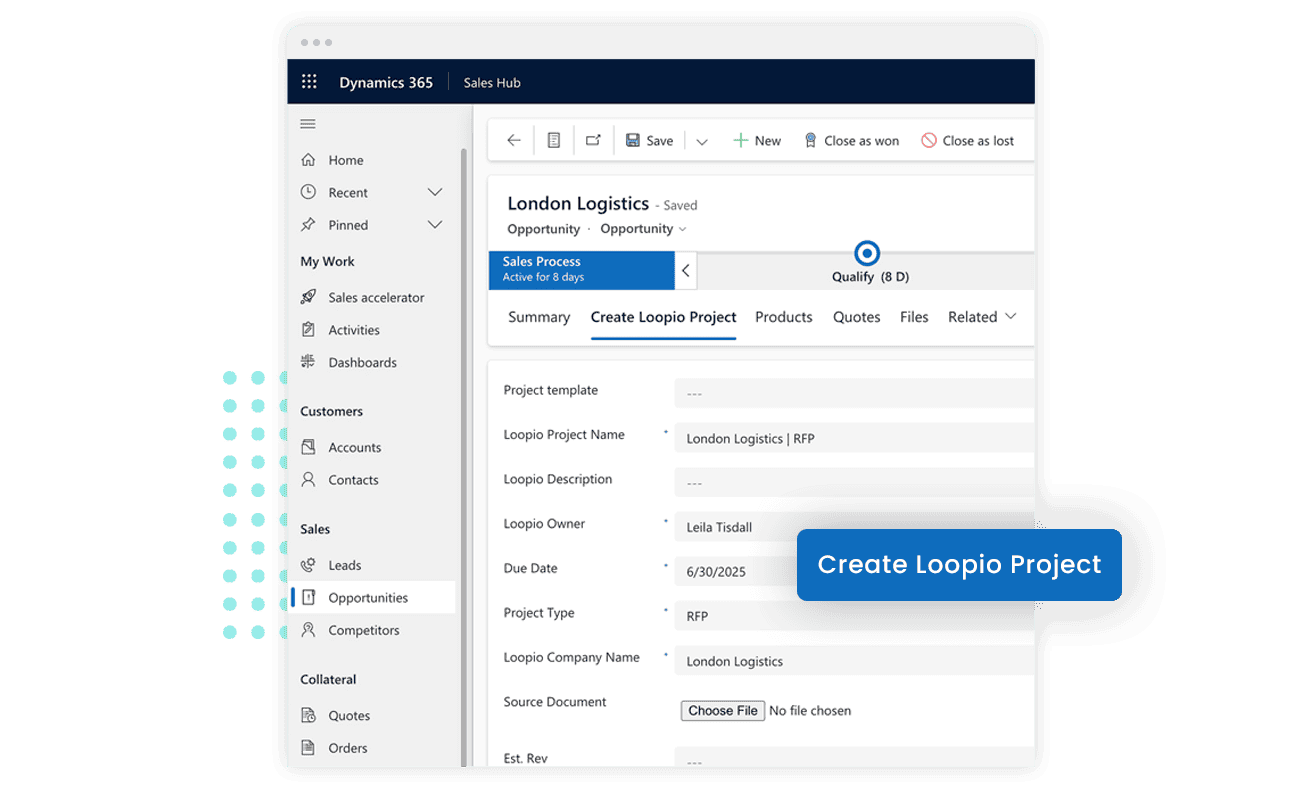Select the Qualify stage marker
1300x800 pixels.
coord(867,253)
